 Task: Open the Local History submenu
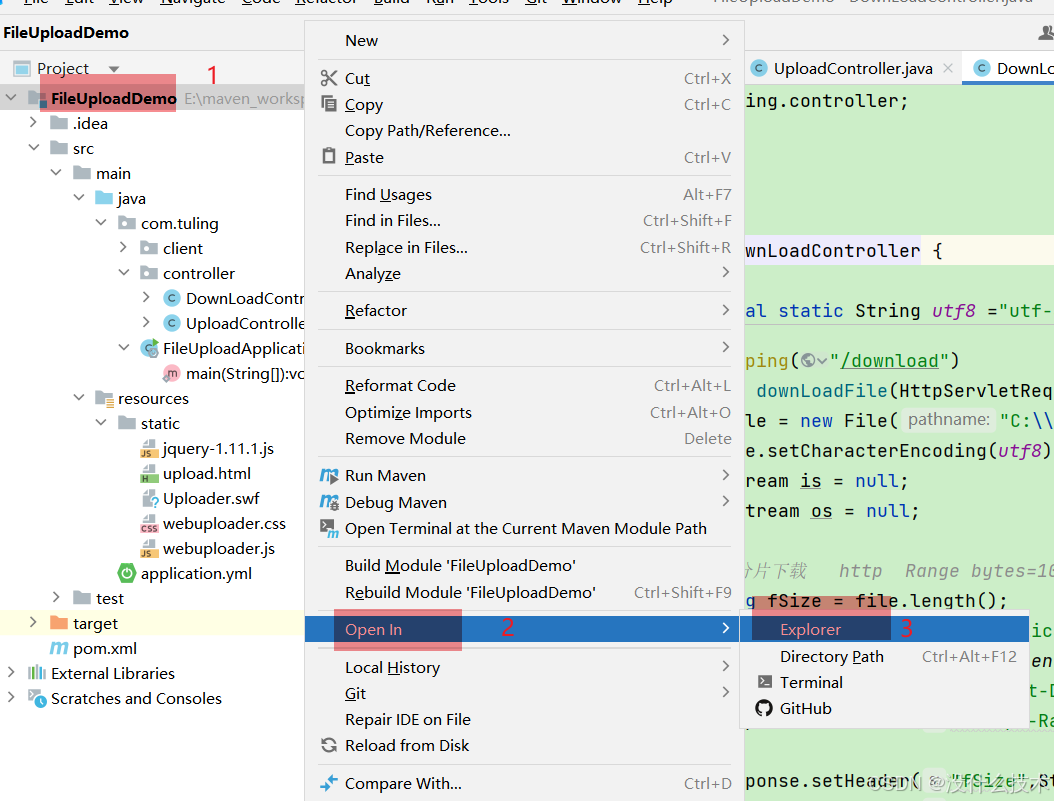point(524,667)
